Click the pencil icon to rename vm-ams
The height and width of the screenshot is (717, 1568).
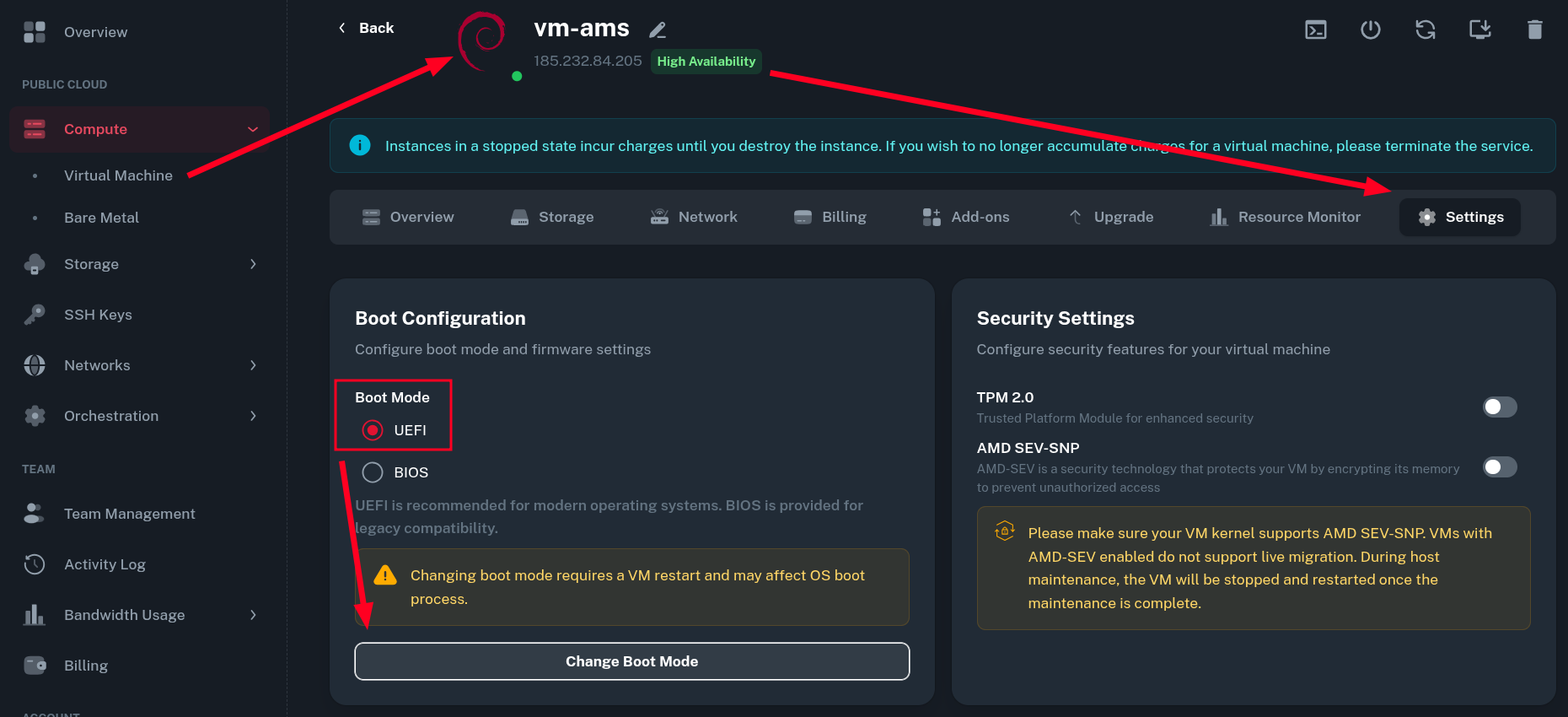(658, 30)
